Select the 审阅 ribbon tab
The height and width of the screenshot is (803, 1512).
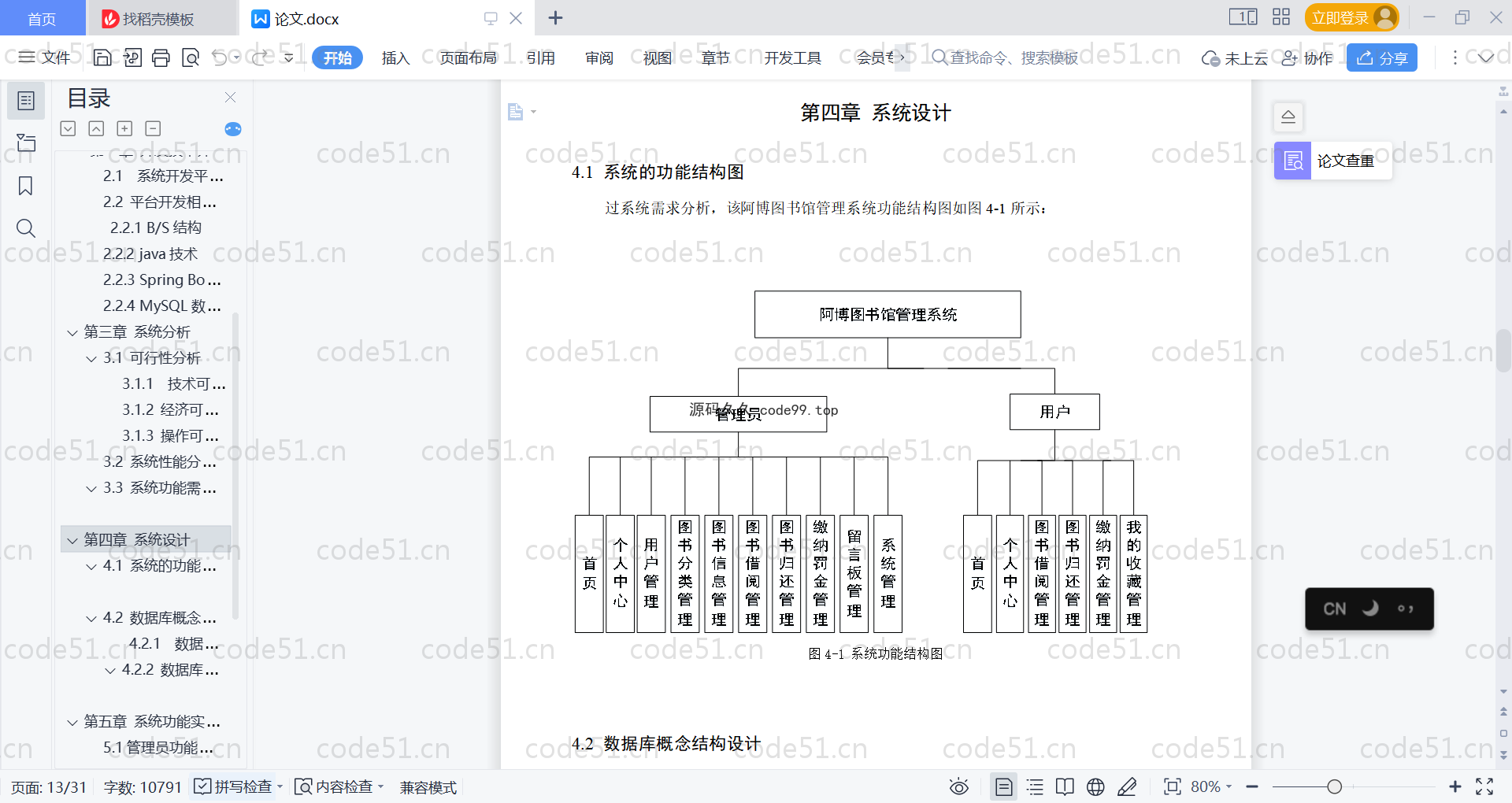coord(599,57)
